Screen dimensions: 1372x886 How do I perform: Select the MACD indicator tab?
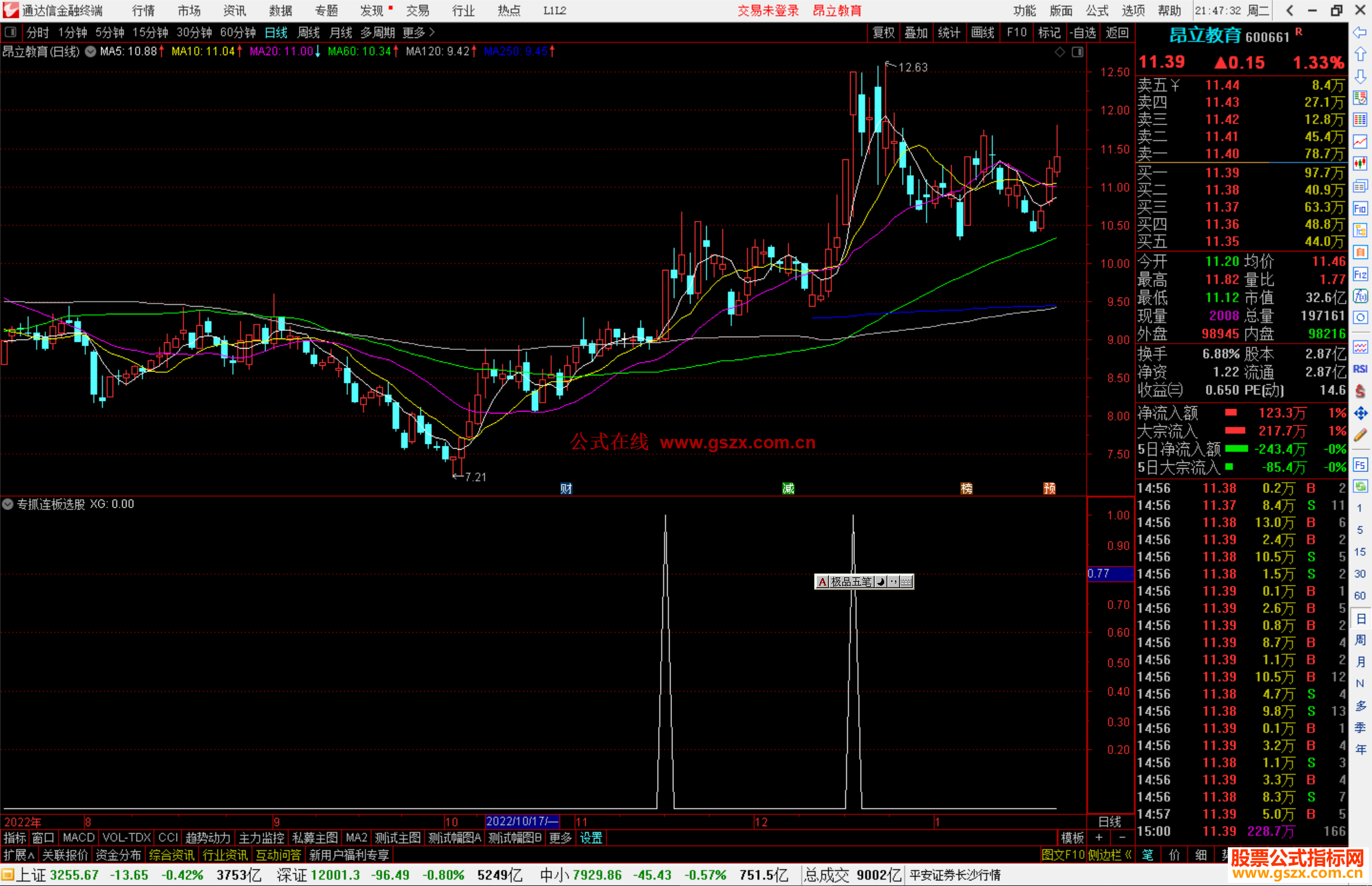tap(79, 838)
